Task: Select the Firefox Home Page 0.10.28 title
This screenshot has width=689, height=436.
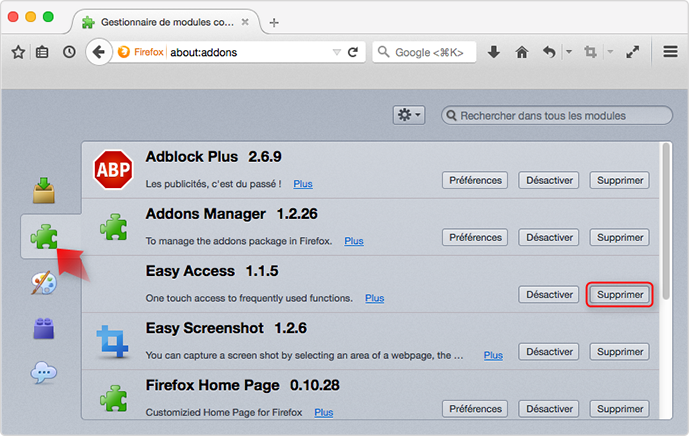Action: [243, 385]
